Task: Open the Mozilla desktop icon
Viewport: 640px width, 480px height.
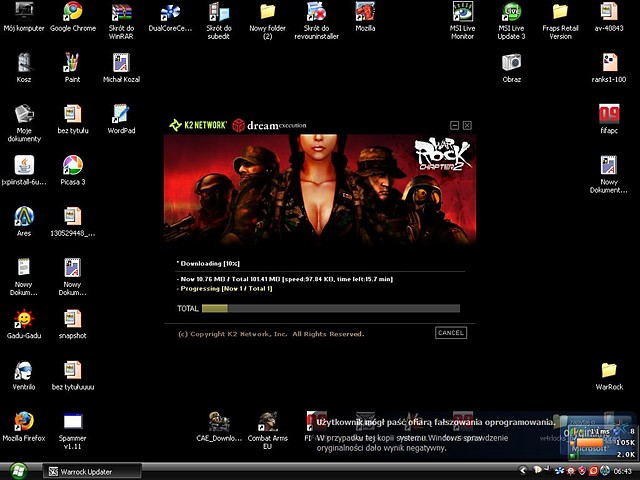Action: (365, 17)
